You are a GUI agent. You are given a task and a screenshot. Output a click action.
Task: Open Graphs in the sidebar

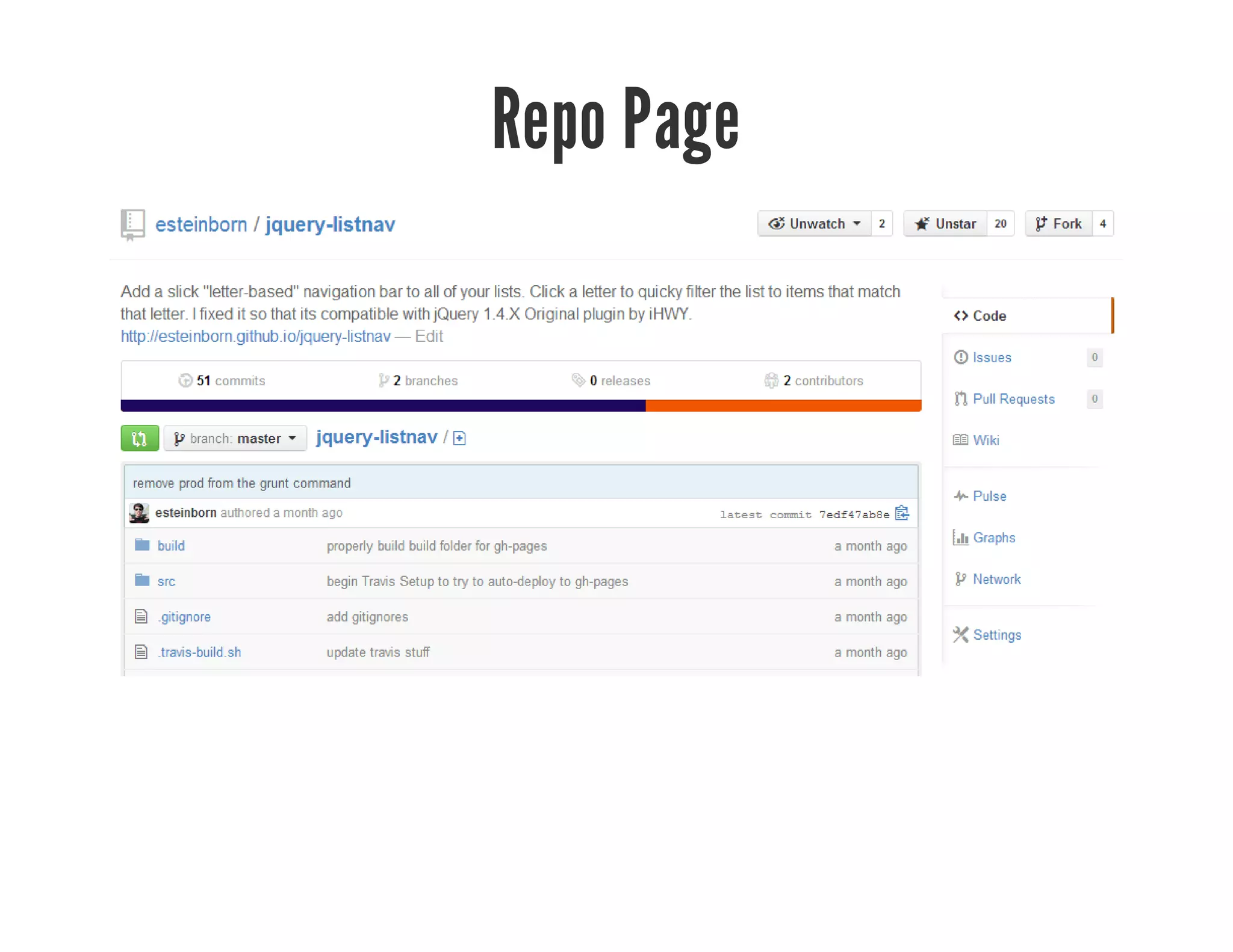tap(993, 537)
